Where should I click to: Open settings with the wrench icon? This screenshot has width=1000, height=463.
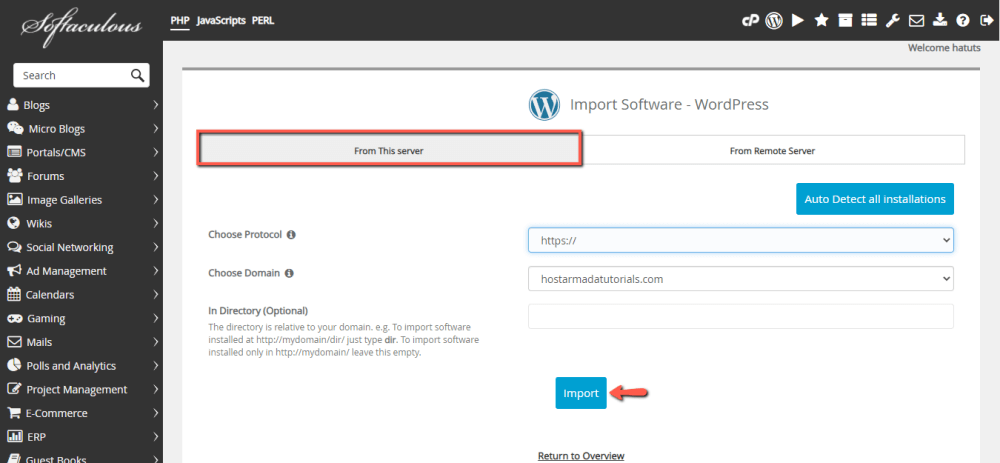coord(892,20)
